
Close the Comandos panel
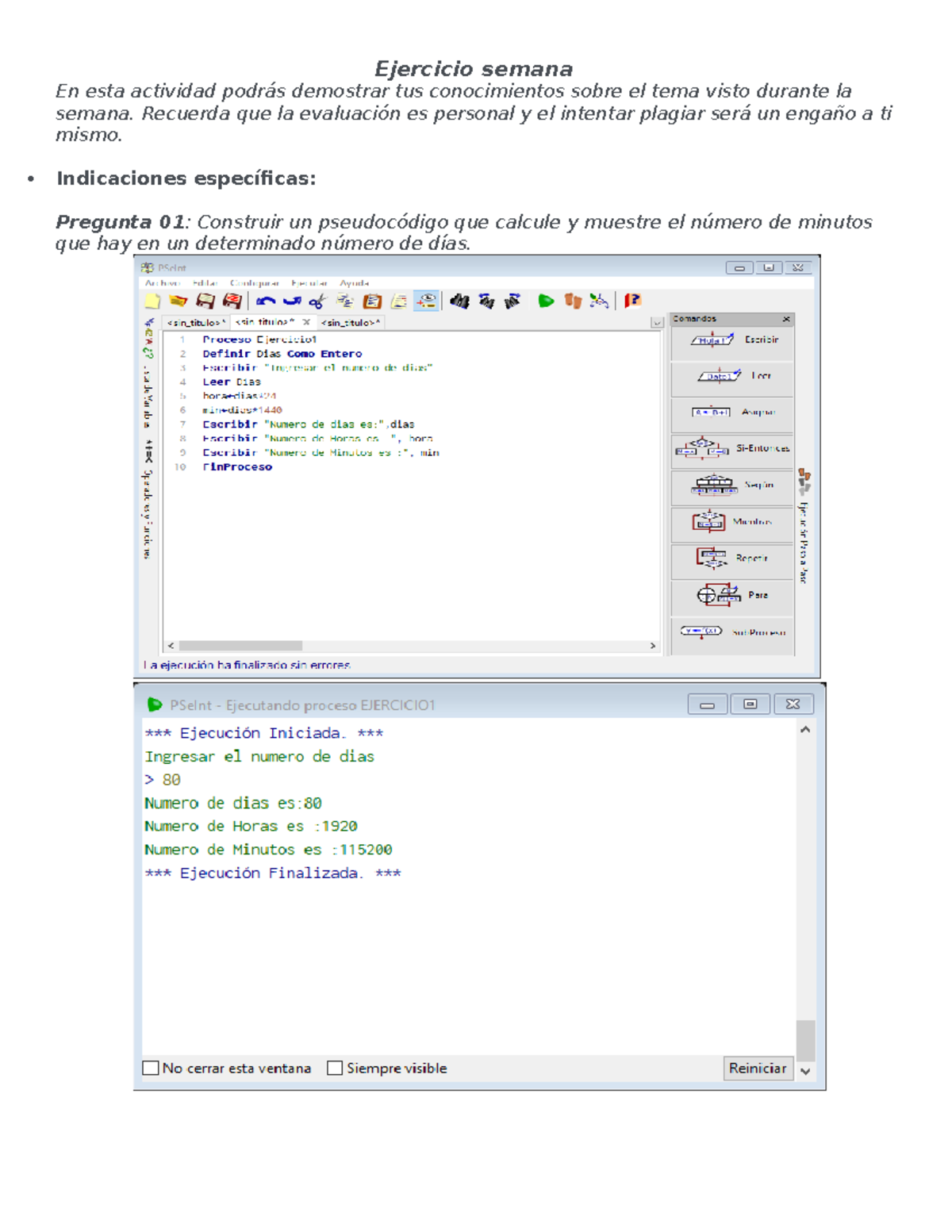[x=786, y=319]
